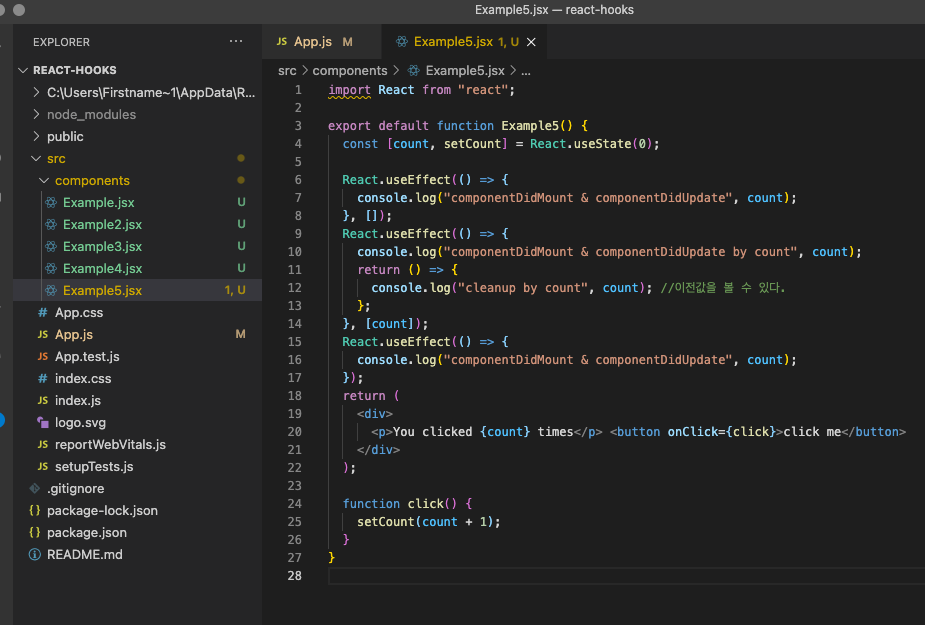Click line number 20 in the gutter
The image size is (925, 625).
(x=295, y=431)
